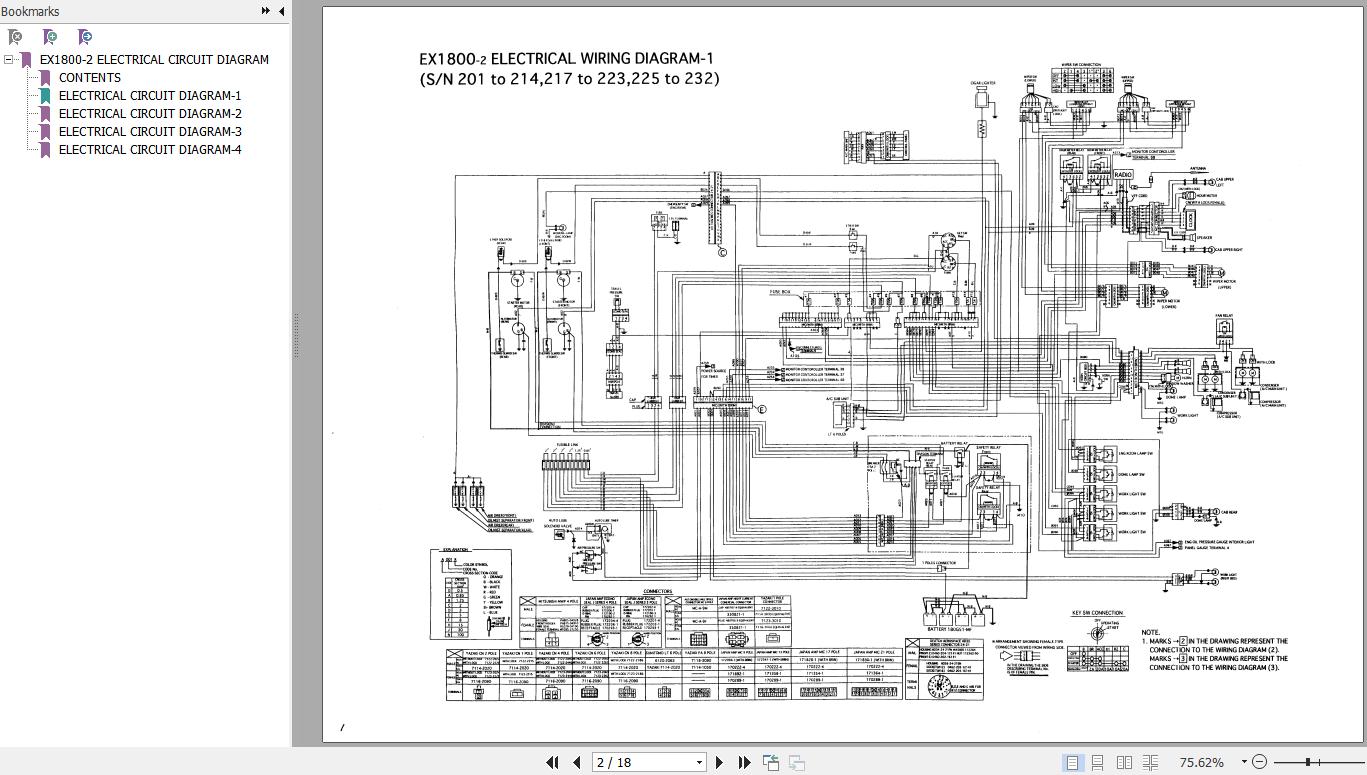Click the previous view icon

(x=771, y=762)
